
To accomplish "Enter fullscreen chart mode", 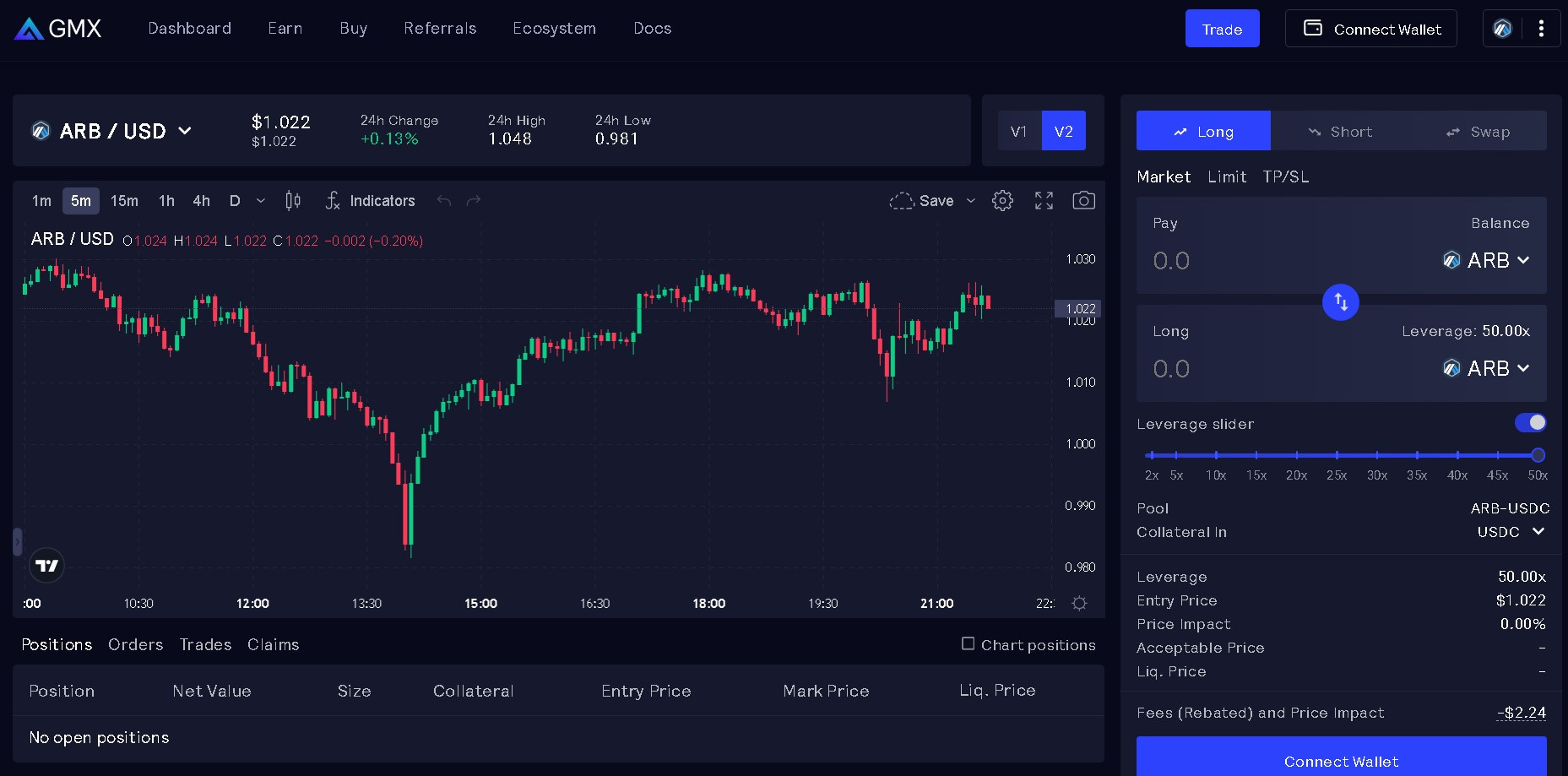I will pyautogui.click(x=1044, y=201).
